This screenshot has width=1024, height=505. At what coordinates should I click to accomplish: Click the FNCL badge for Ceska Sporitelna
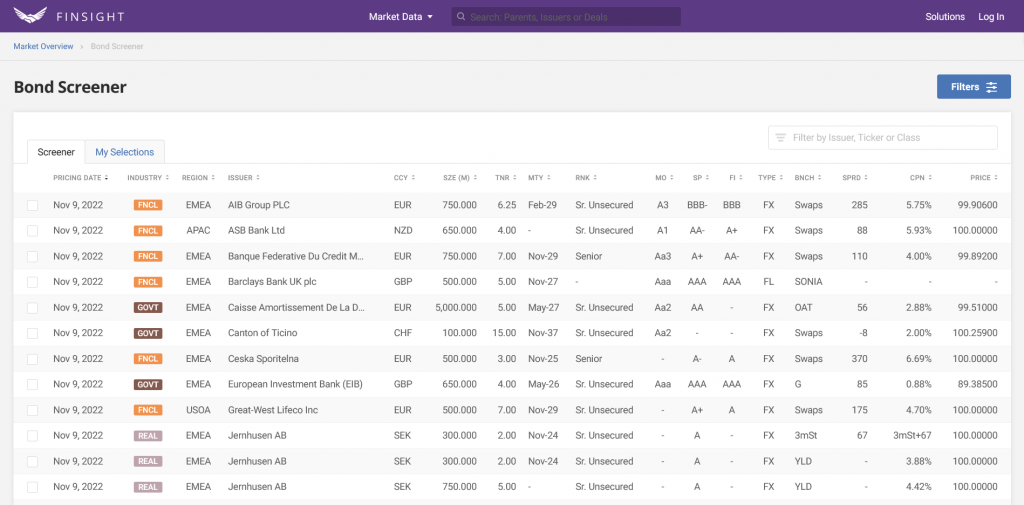click(x=148, y=359)
